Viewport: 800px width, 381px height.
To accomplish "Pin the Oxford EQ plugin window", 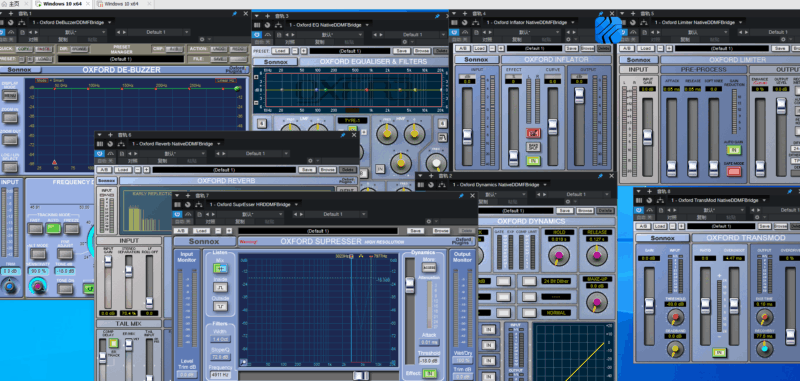I will [x=437, y=16].
